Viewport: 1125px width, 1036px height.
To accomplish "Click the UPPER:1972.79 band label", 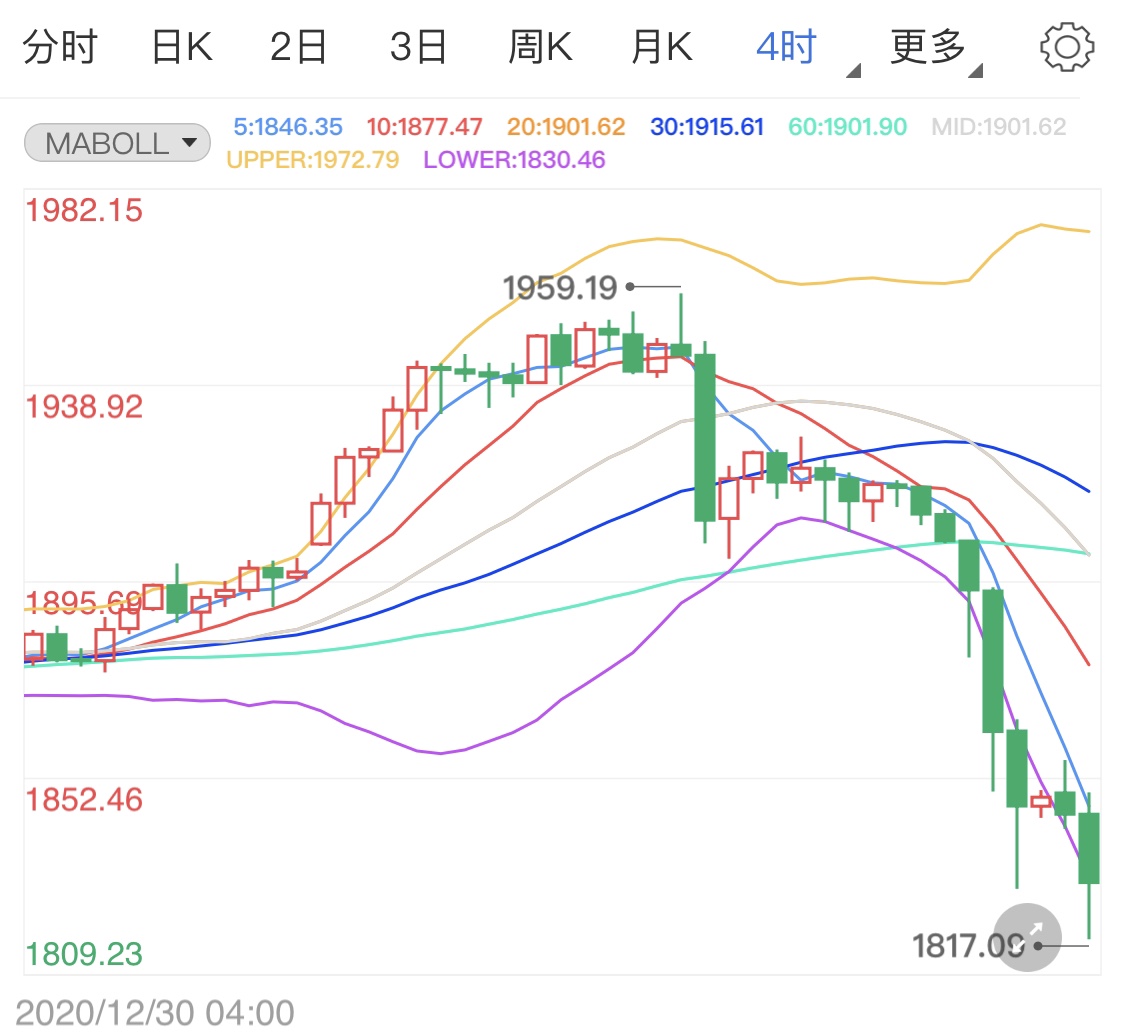I will 313,159.
